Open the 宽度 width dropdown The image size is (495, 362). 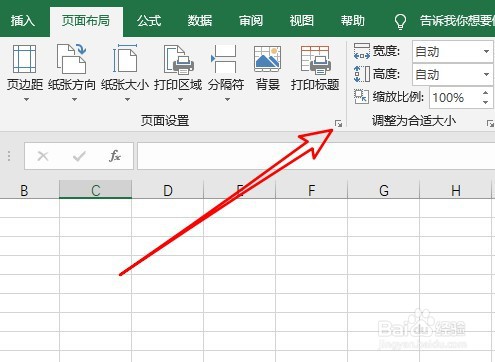pos(486,51)
